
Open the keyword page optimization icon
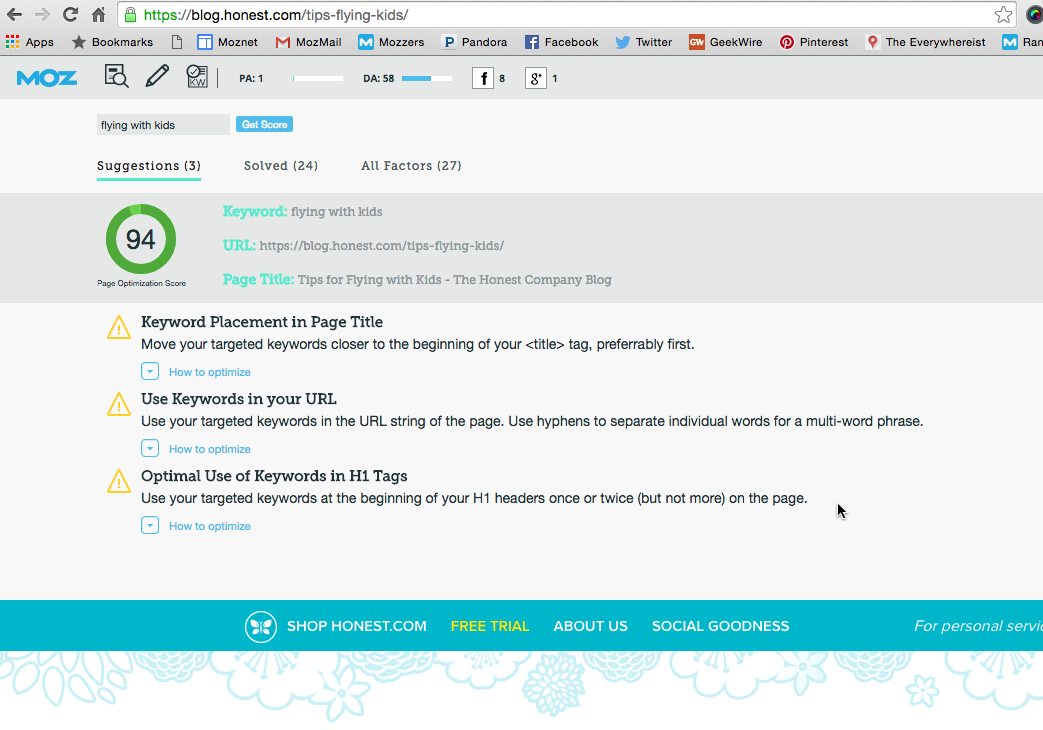pos(197,77)
